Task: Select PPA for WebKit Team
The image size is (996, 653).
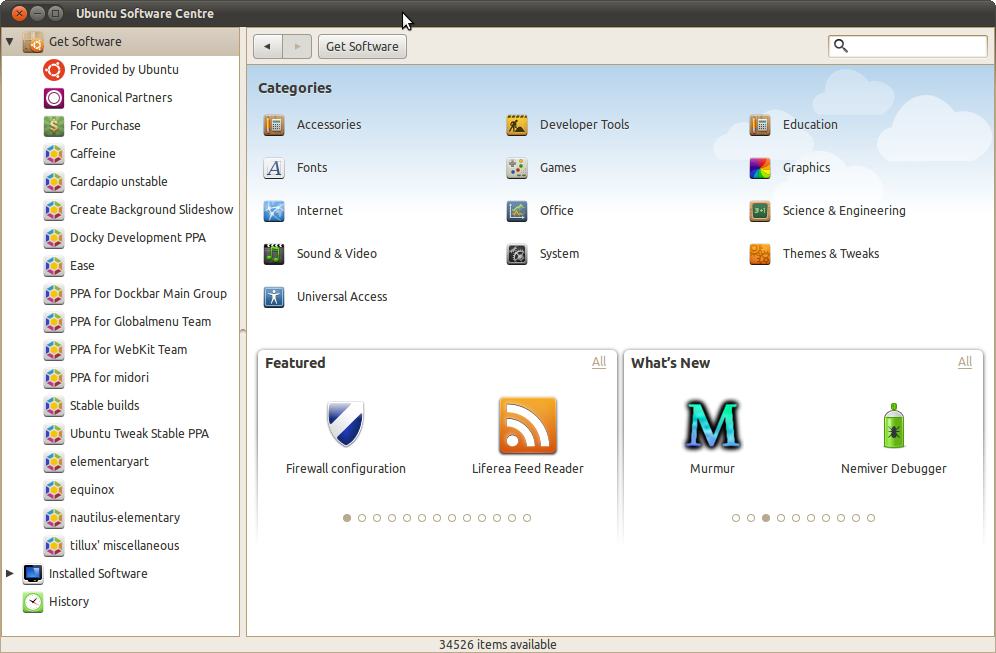Action: pos(121,349)
